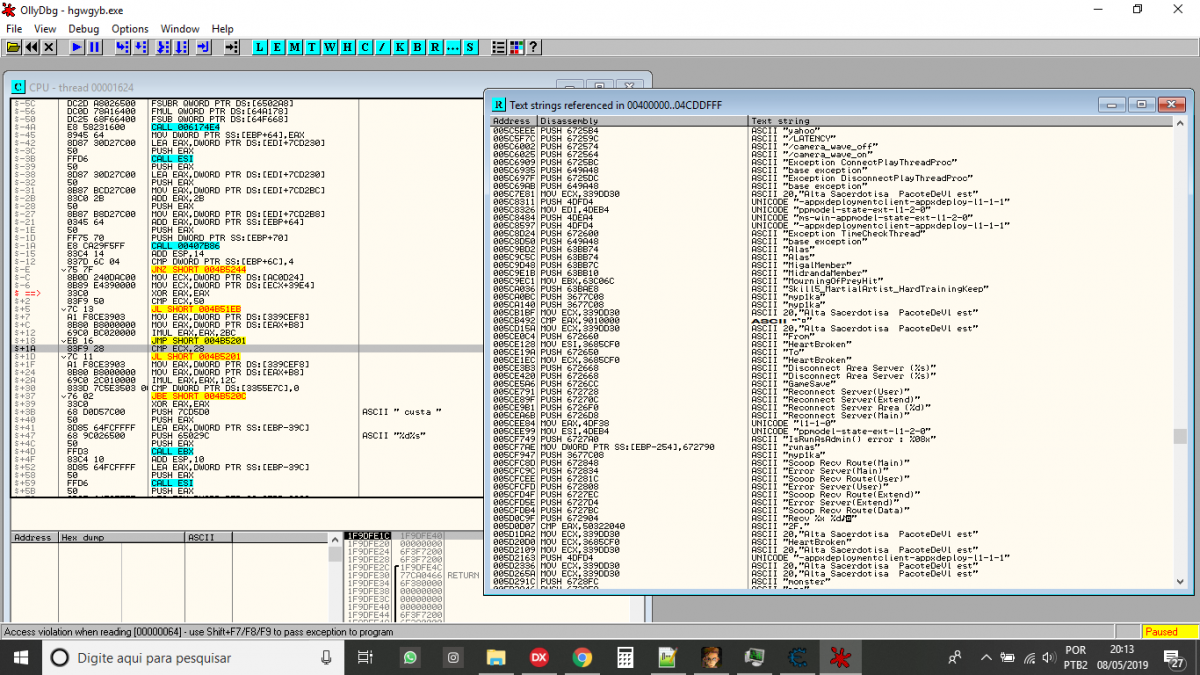
Task: Open WhatsApp from the taskbar
Action: point(410,657)
